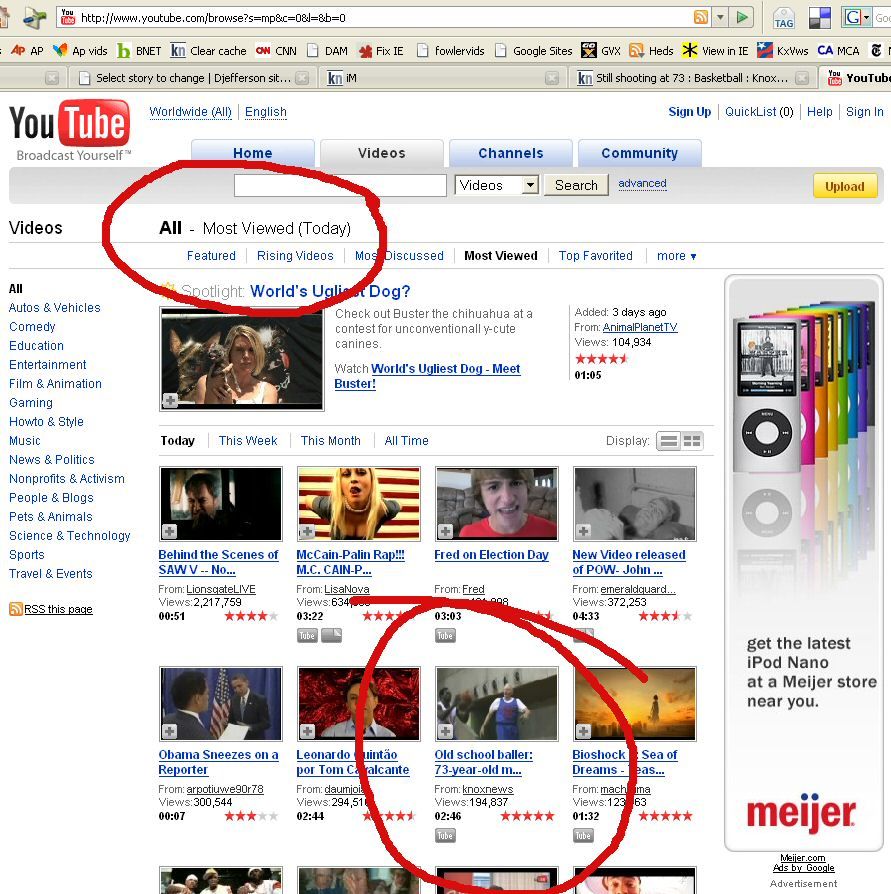
Task: Add World's Ugliest Dog to QuickList
Action: 170,401
